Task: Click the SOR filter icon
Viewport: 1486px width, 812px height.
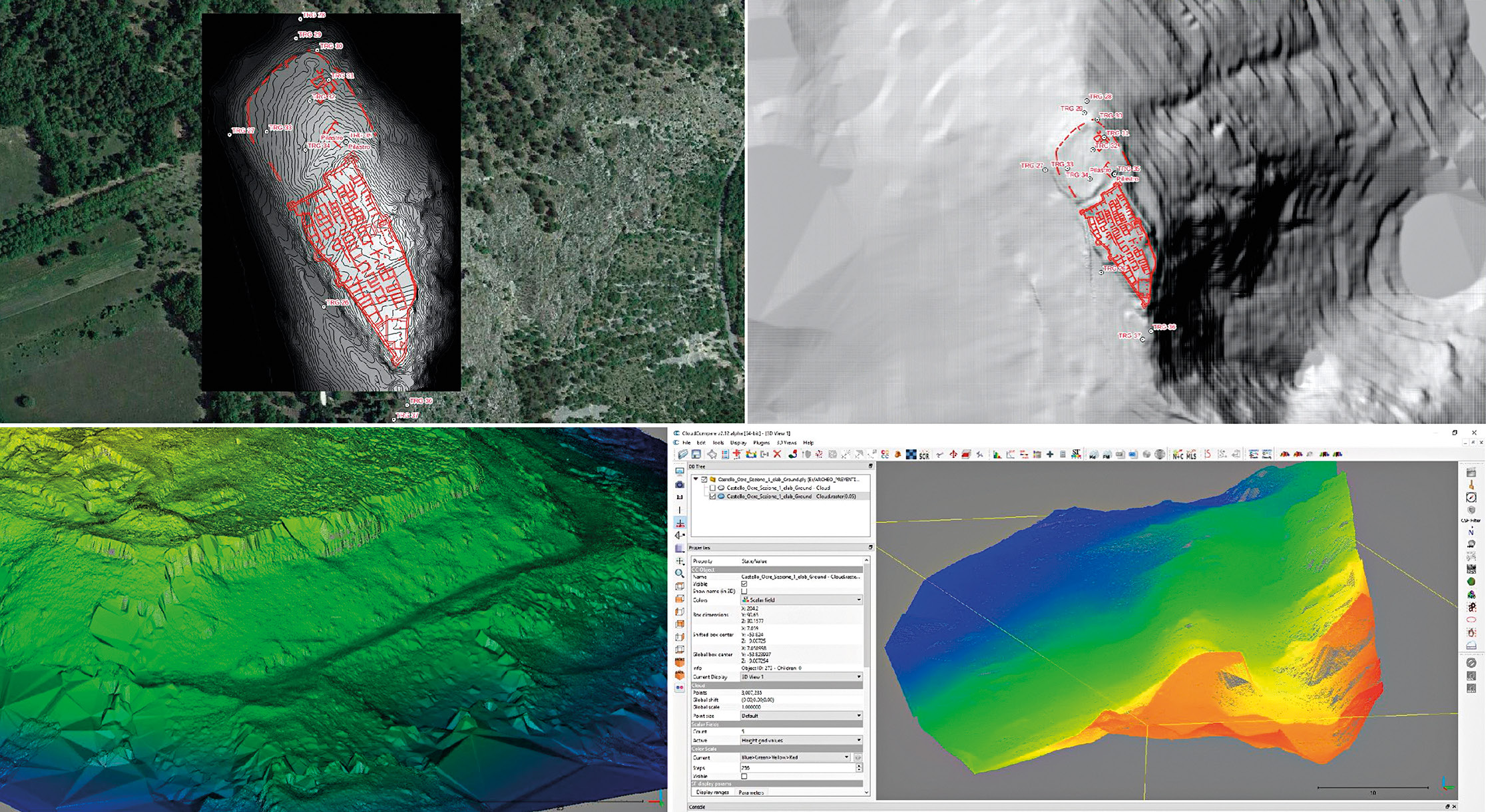Action: [924, 455]
